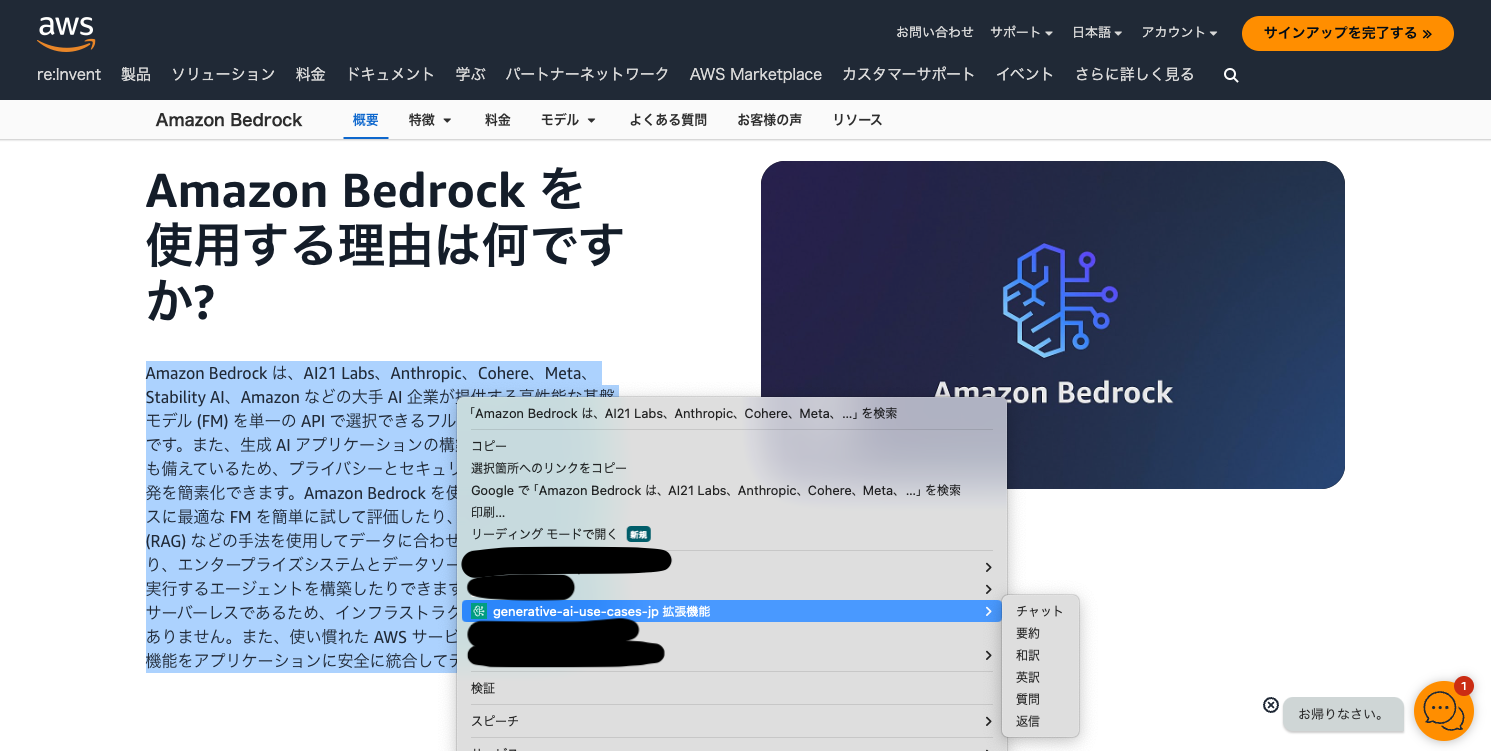Click the Amazon Bedrock subnav title
This screenshot has height=751, width=1491.
tap(229, 120)
